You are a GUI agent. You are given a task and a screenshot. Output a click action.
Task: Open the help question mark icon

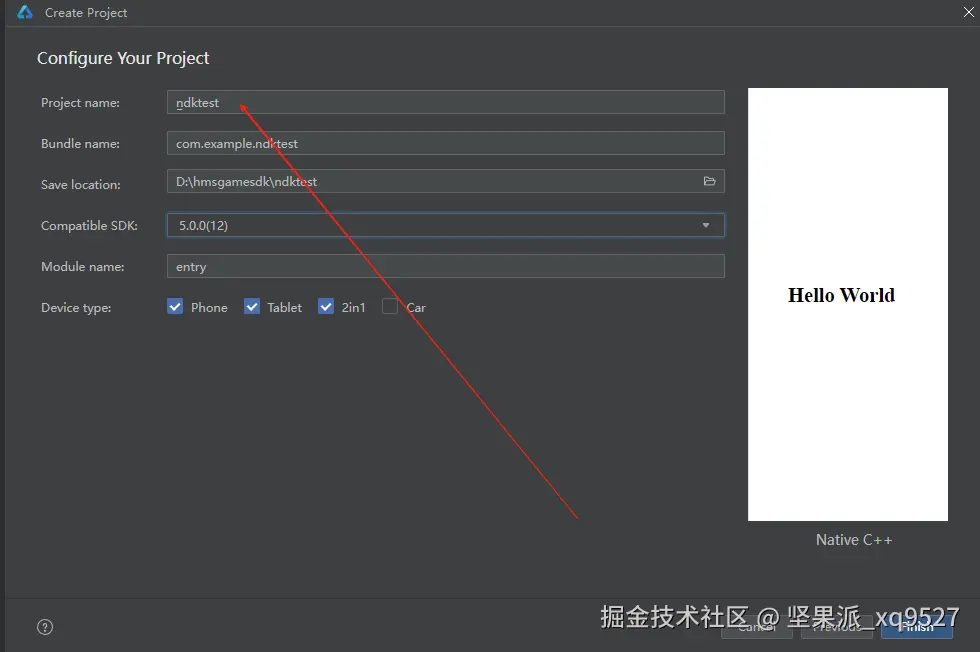(x=45, y=627)
